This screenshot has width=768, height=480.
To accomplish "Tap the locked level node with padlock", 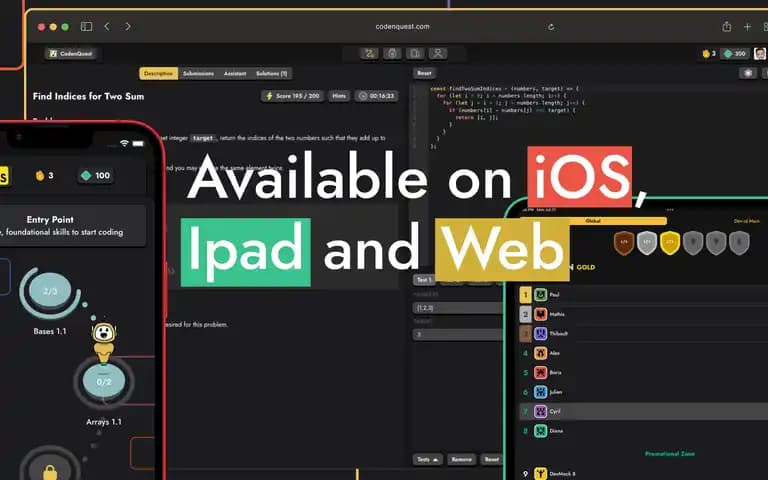I will coord(50,470).
